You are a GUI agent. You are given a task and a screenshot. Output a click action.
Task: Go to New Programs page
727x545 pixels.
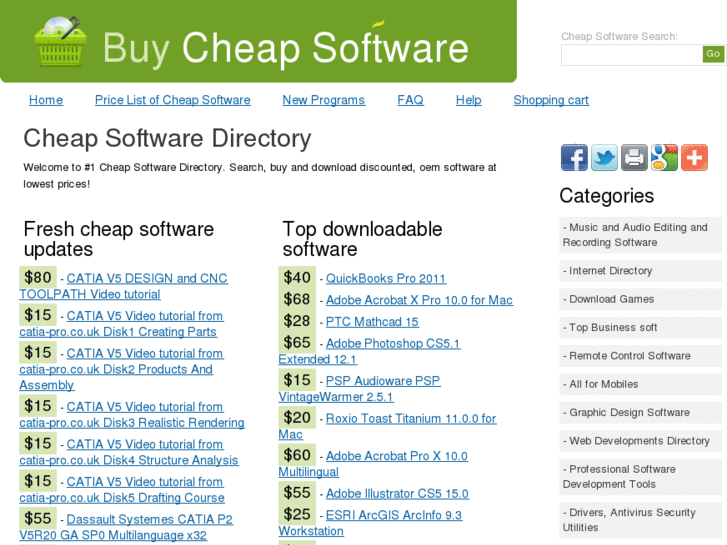click(x=324, y=100)
